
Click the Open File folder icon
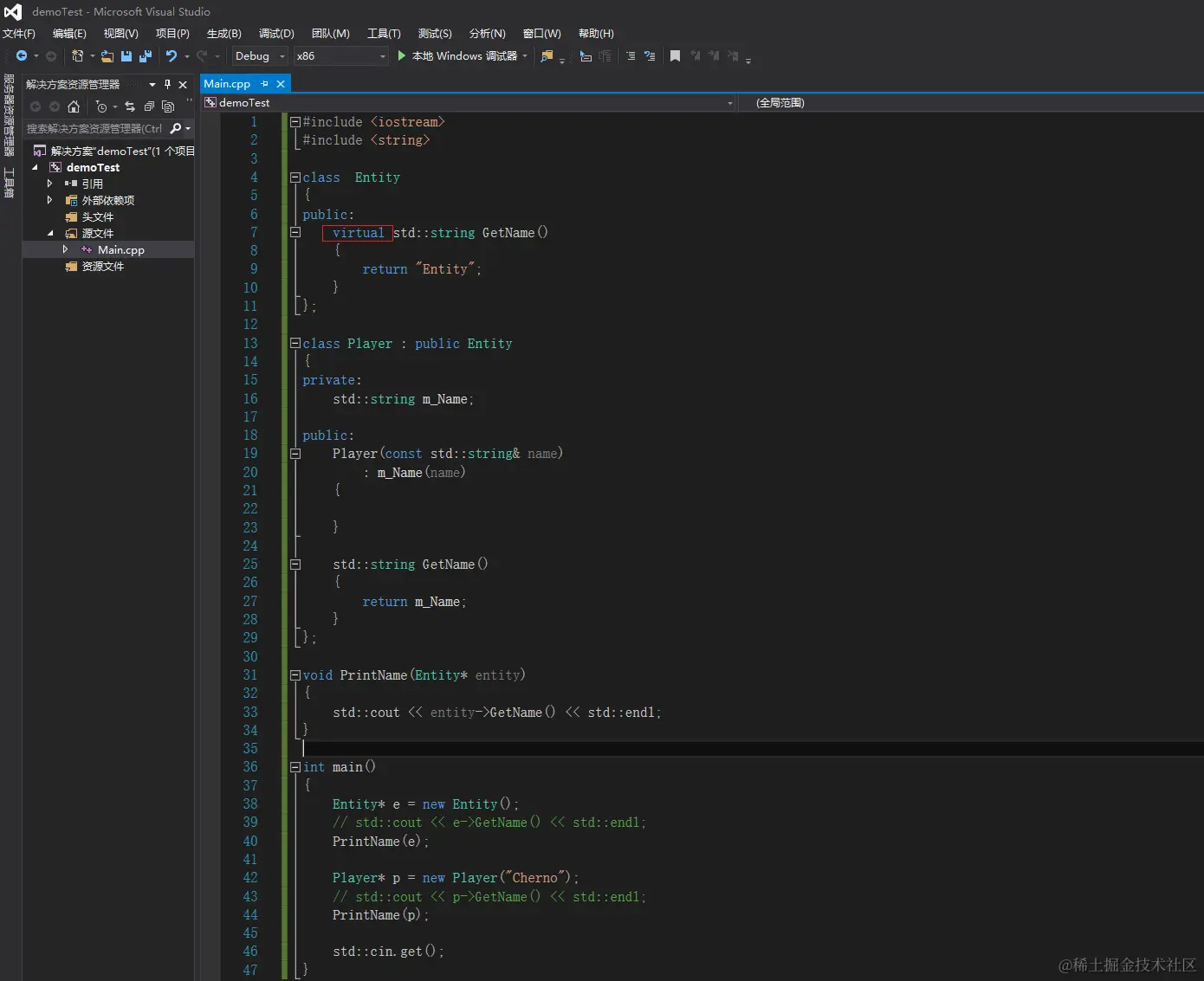[x=107, y=56]
